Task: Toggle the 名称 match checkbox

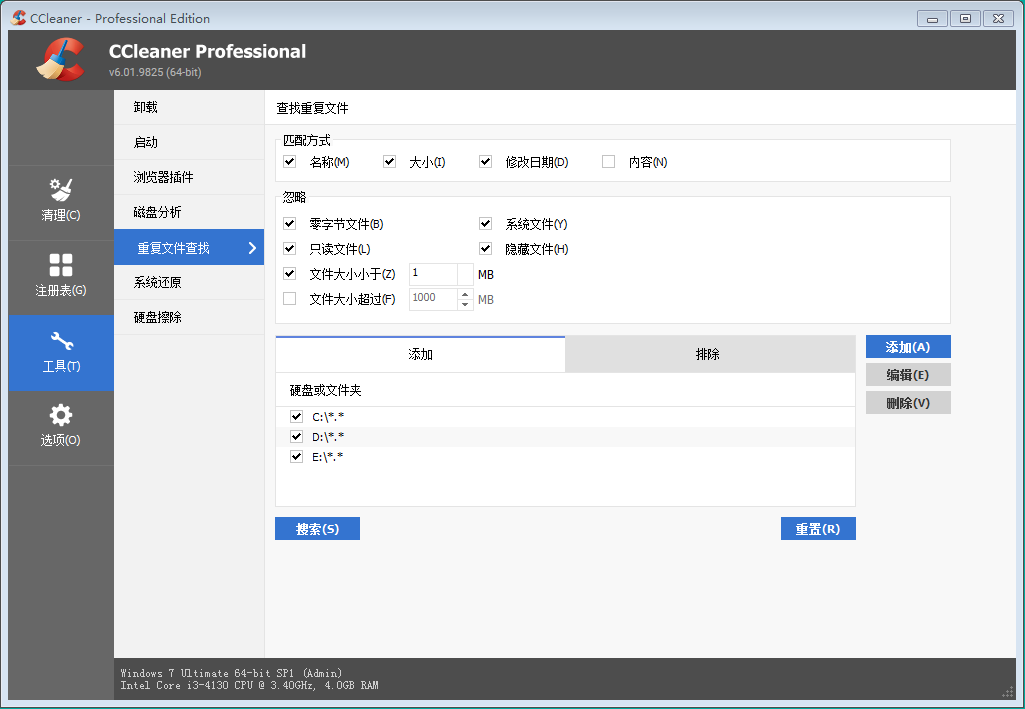Action: click(x=290, y=162)
